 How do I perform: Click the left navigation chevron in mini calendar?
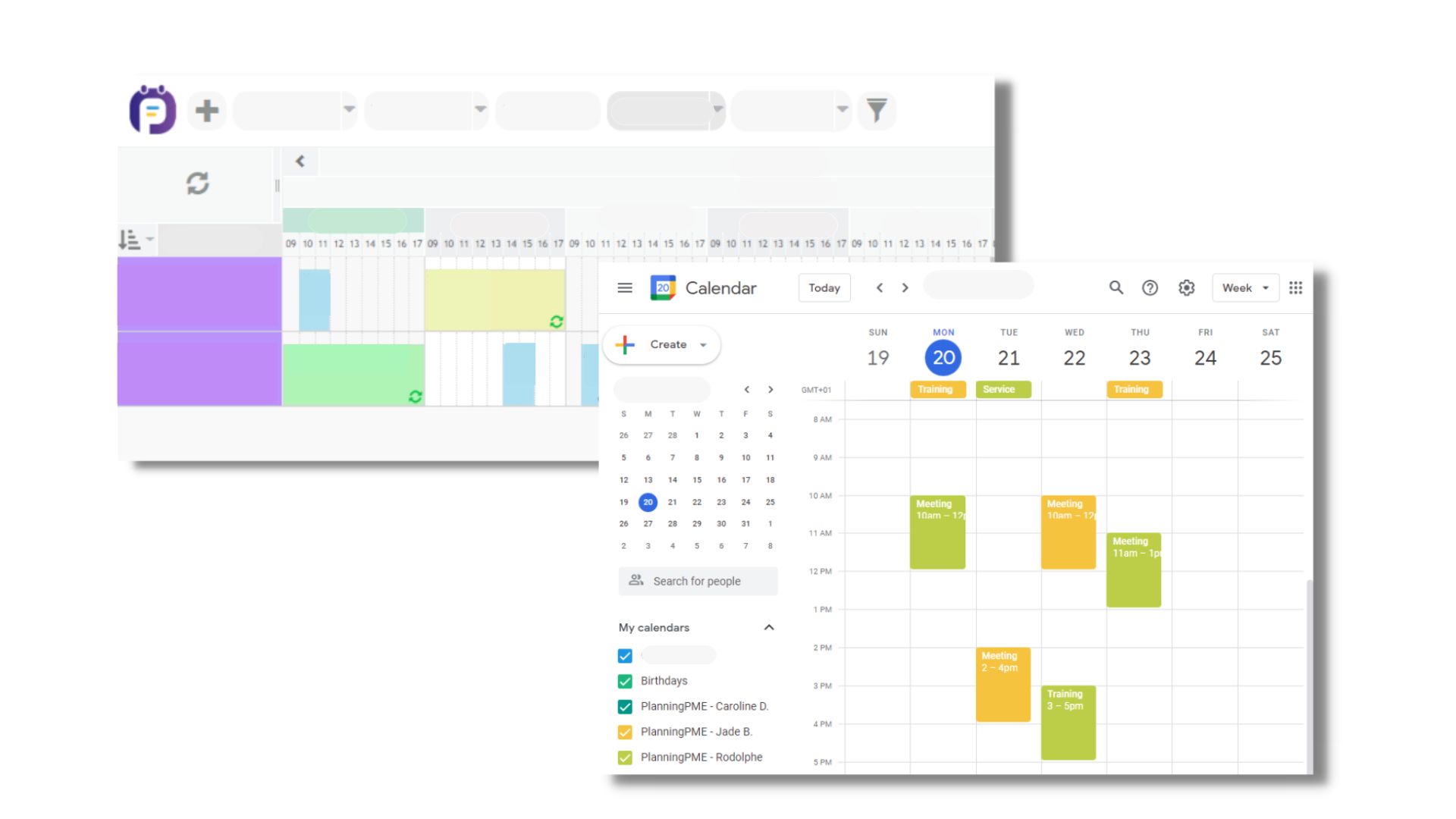point(746,389)
